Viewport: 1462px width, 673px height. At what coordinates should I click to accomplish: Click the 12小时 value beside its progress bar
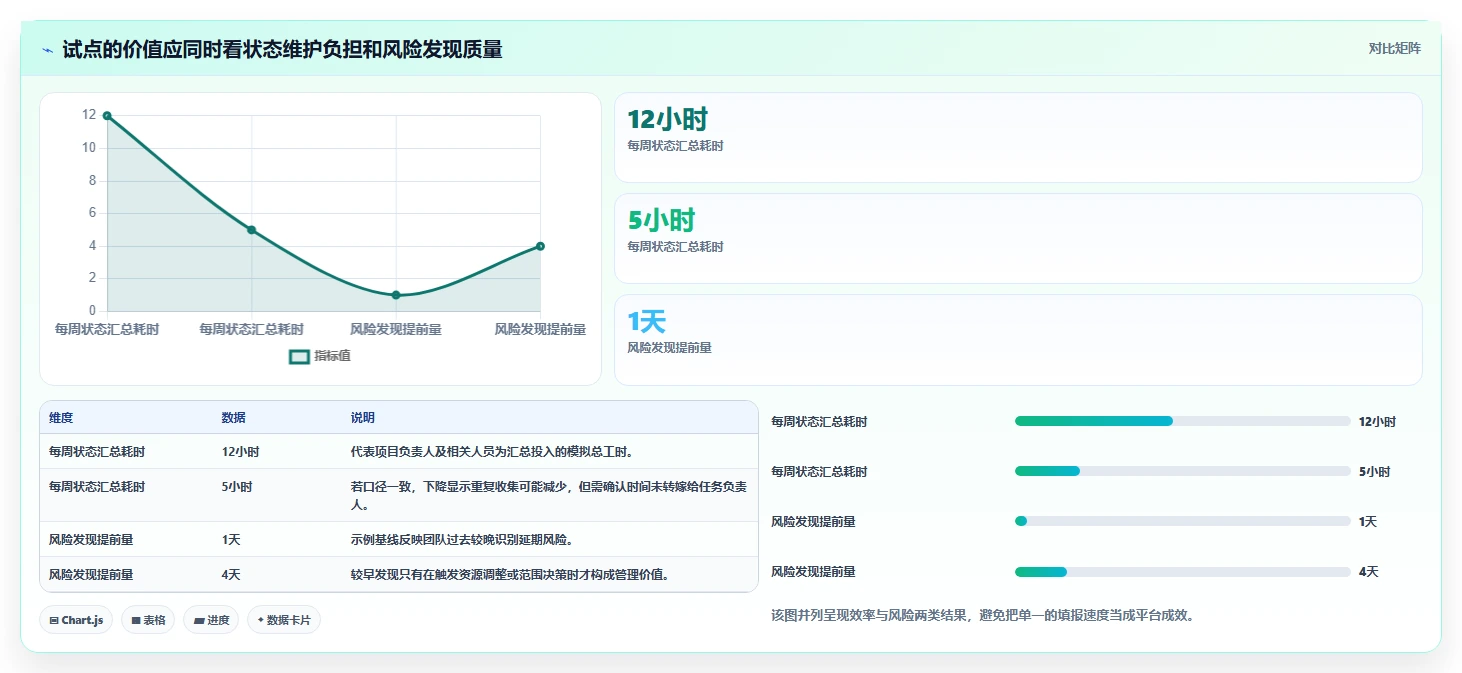1377,422
